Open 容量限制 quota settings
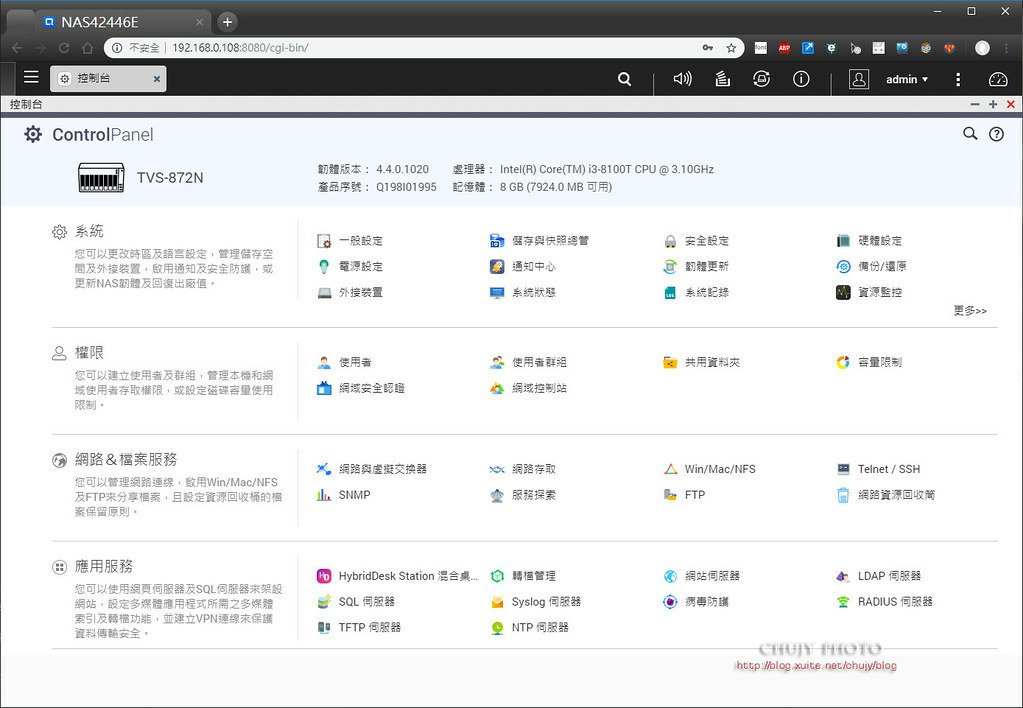This screenshot has height=708, width=1023. 870,362
